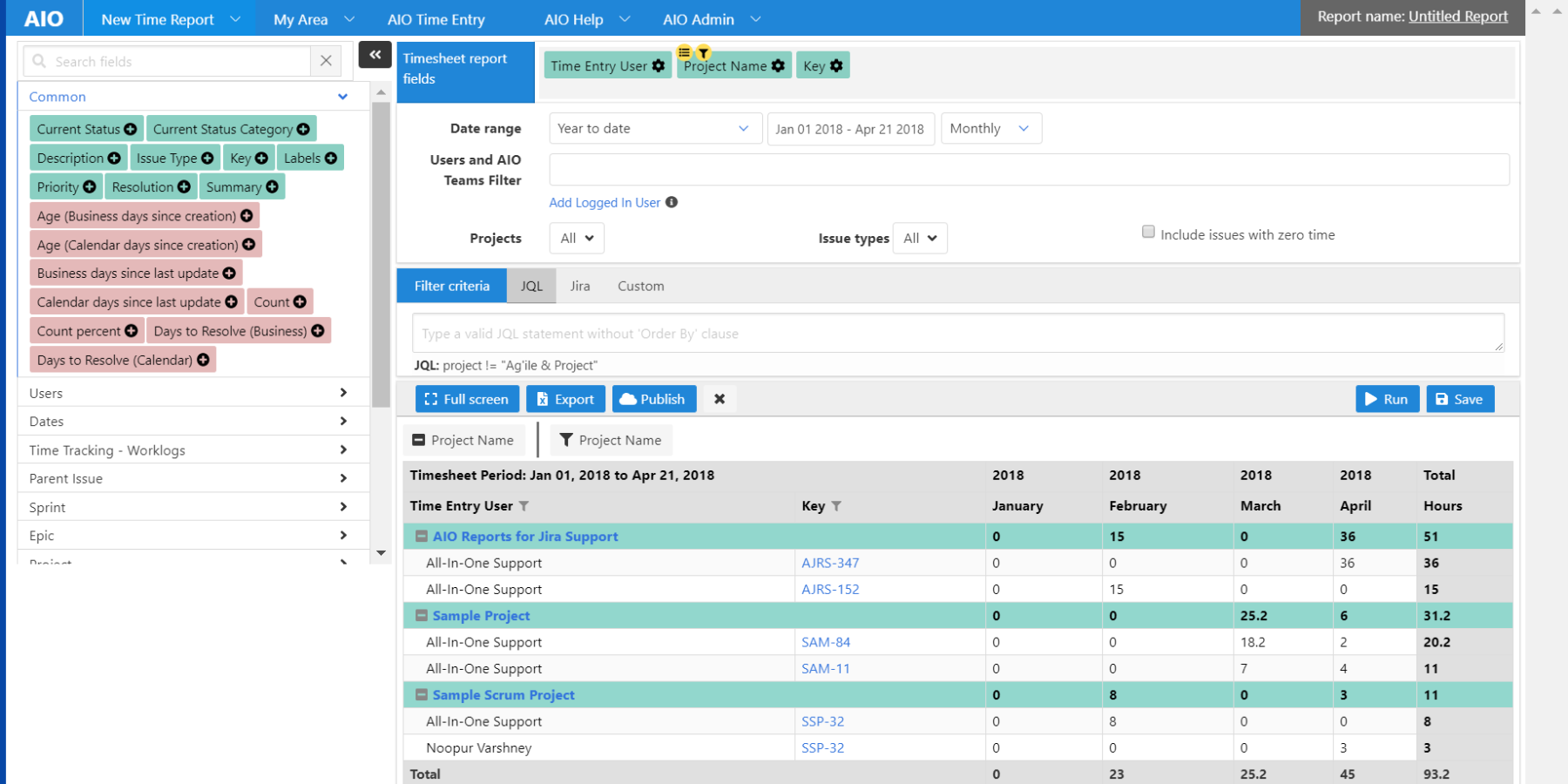This screenshot has height=784, width=1568.
Task: Click the info icon beside Add Logged In User
Action: [x=672, y=202]
